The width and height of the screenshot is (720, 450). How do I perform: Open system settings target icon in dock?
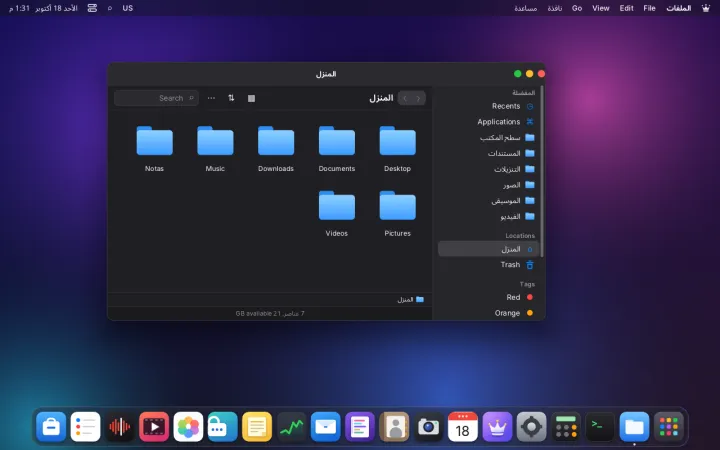point(531,427)
